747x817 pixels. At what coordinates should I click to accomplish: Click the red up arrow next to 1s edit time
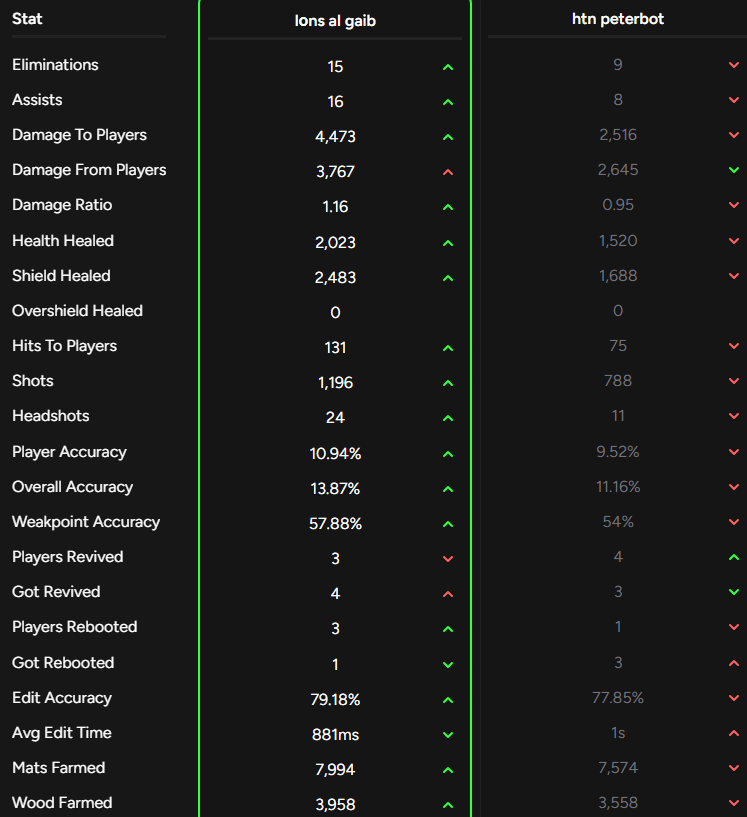[733, 733]
